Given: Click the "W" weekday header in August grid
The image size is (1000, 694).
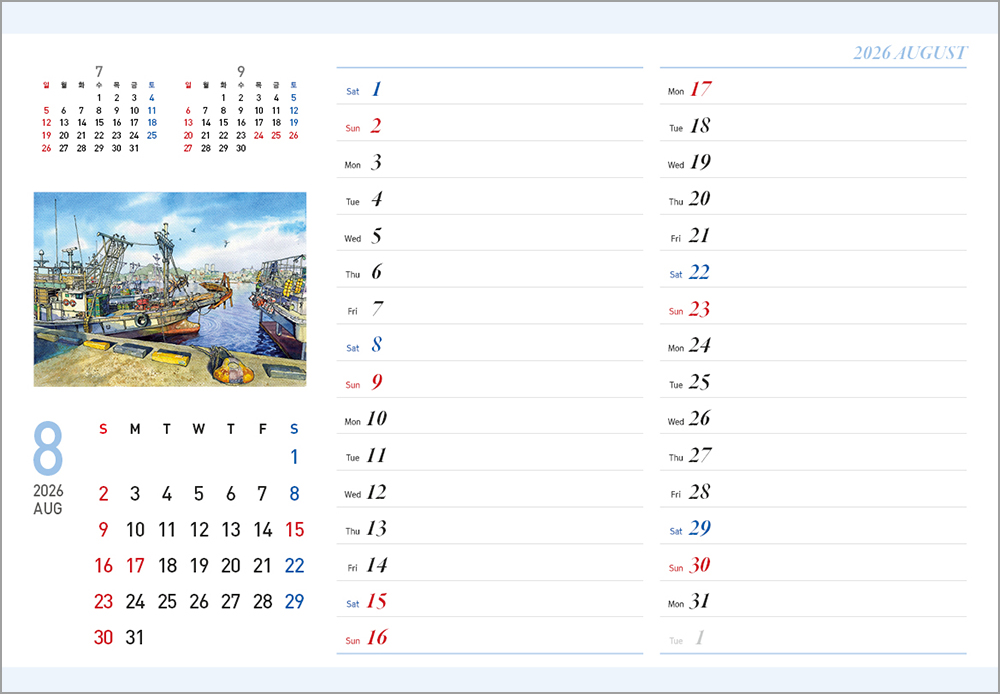Looking at the screenshot, I should coord(198,429).
